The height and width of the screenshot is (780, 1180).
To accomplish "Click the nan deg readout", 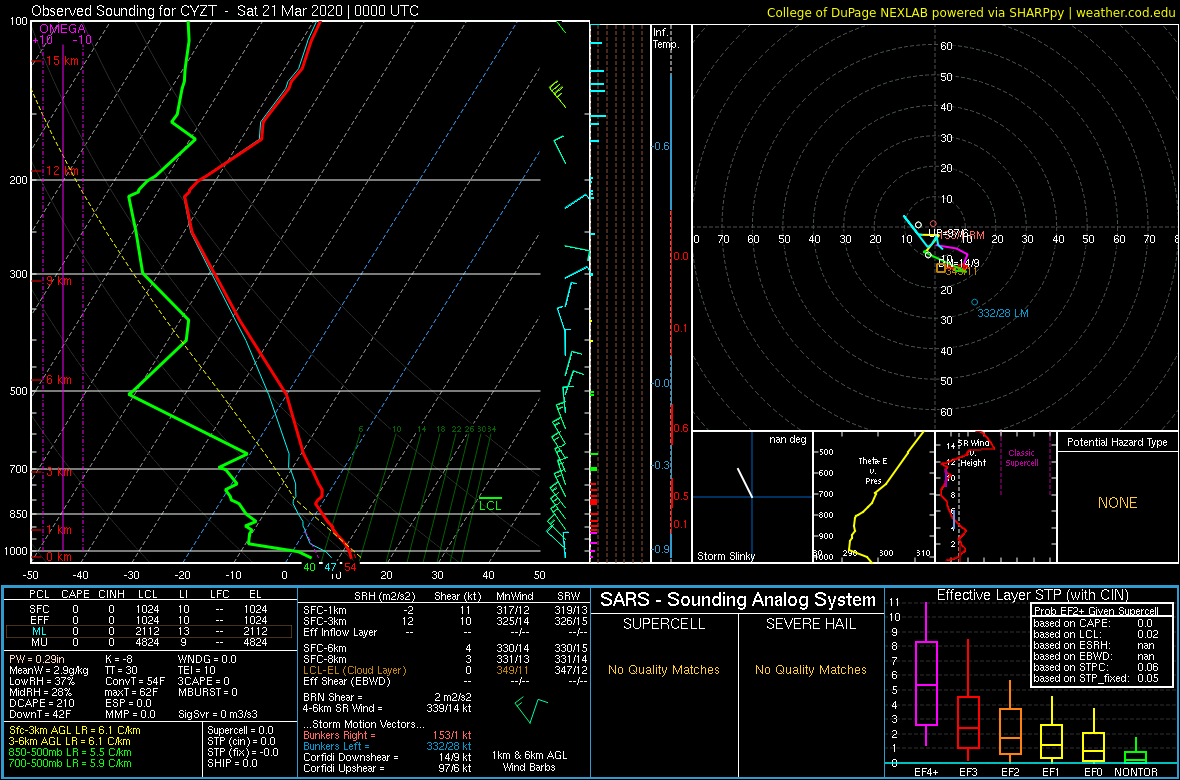I will [x=786, y=440].
